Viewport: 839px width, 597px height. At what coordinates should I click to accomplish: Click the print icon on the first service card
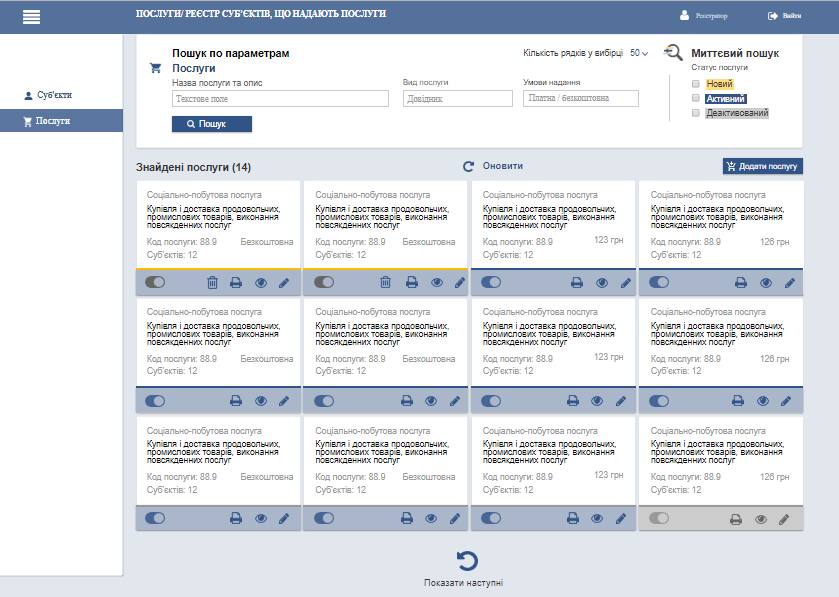[236, 283]
